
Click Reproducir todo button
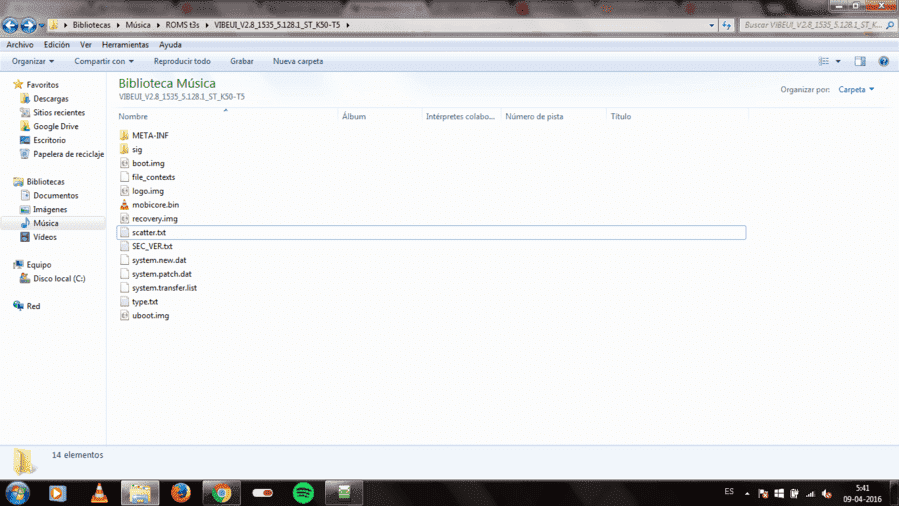[182, 61]
